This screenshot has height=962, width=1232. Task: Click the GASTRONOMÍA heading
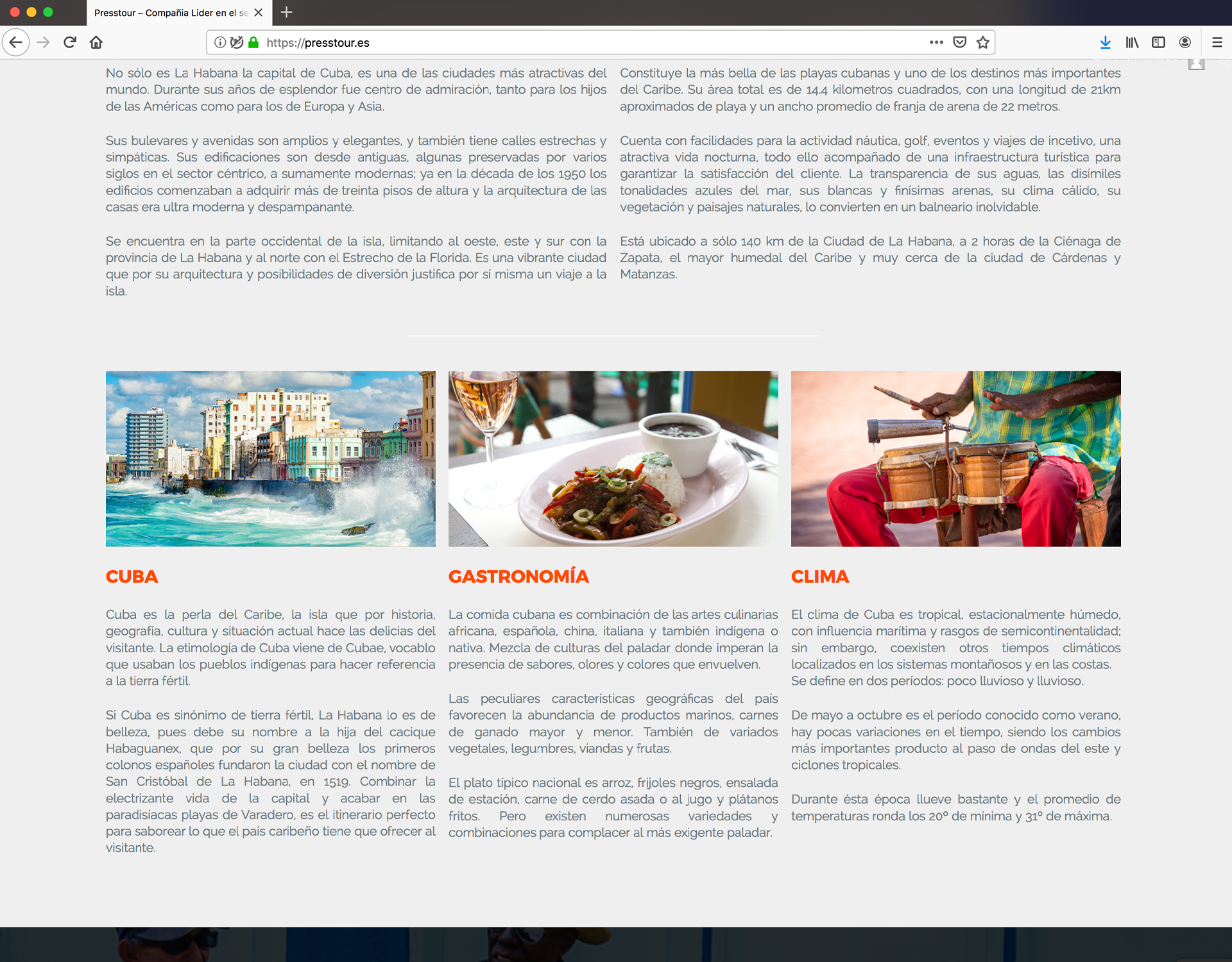(518, 577)
